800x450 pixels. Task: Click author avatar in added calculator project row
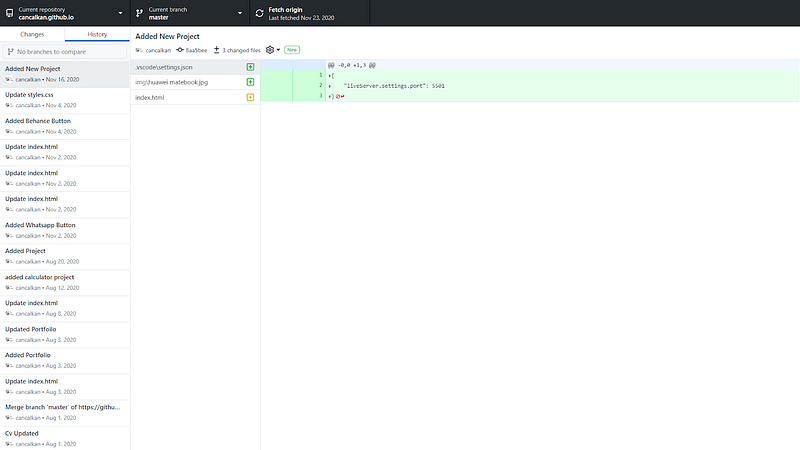click(9, 288)
